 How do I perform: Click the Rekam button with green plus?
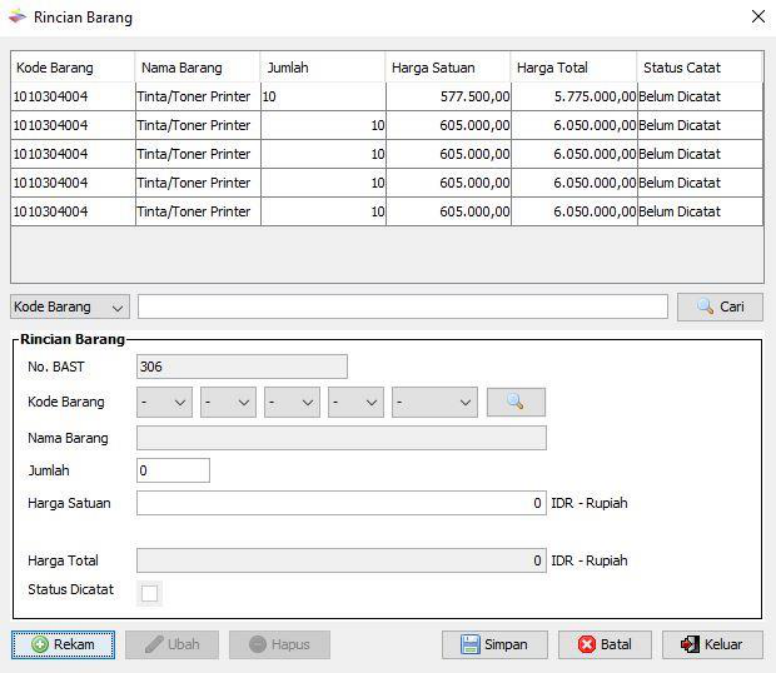point(64,645)
